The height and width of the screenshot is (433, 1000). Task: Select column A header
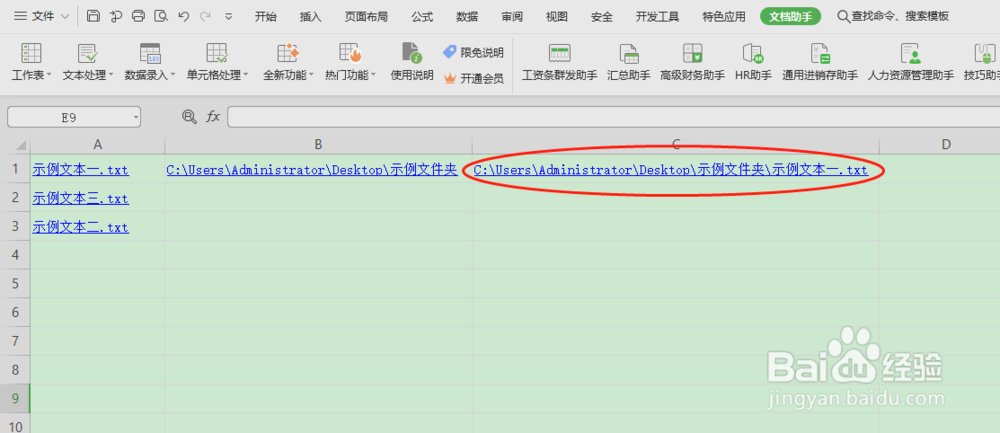pos(97,145)
